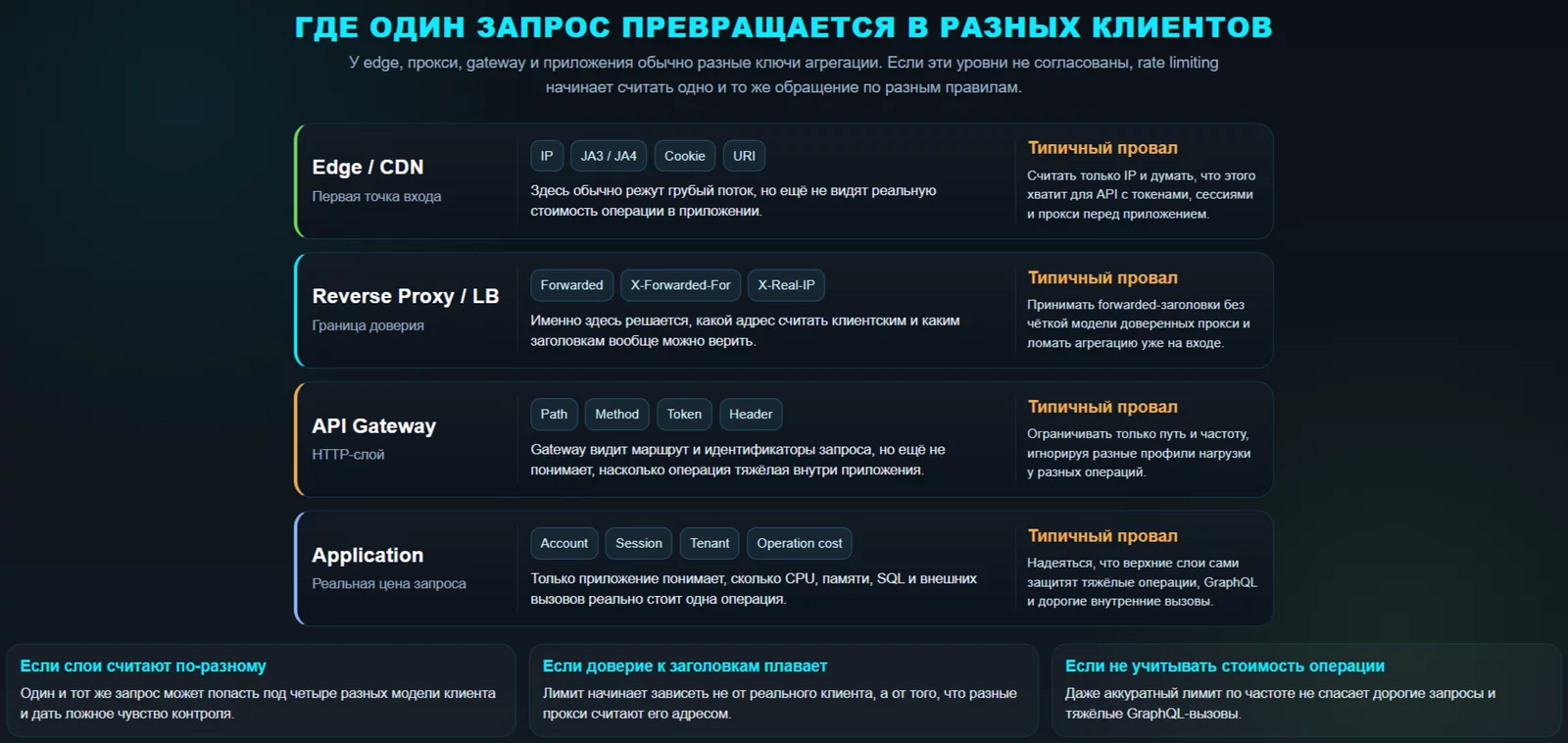
Task: Click the Method tag chip
Action: tap(616, 415)
